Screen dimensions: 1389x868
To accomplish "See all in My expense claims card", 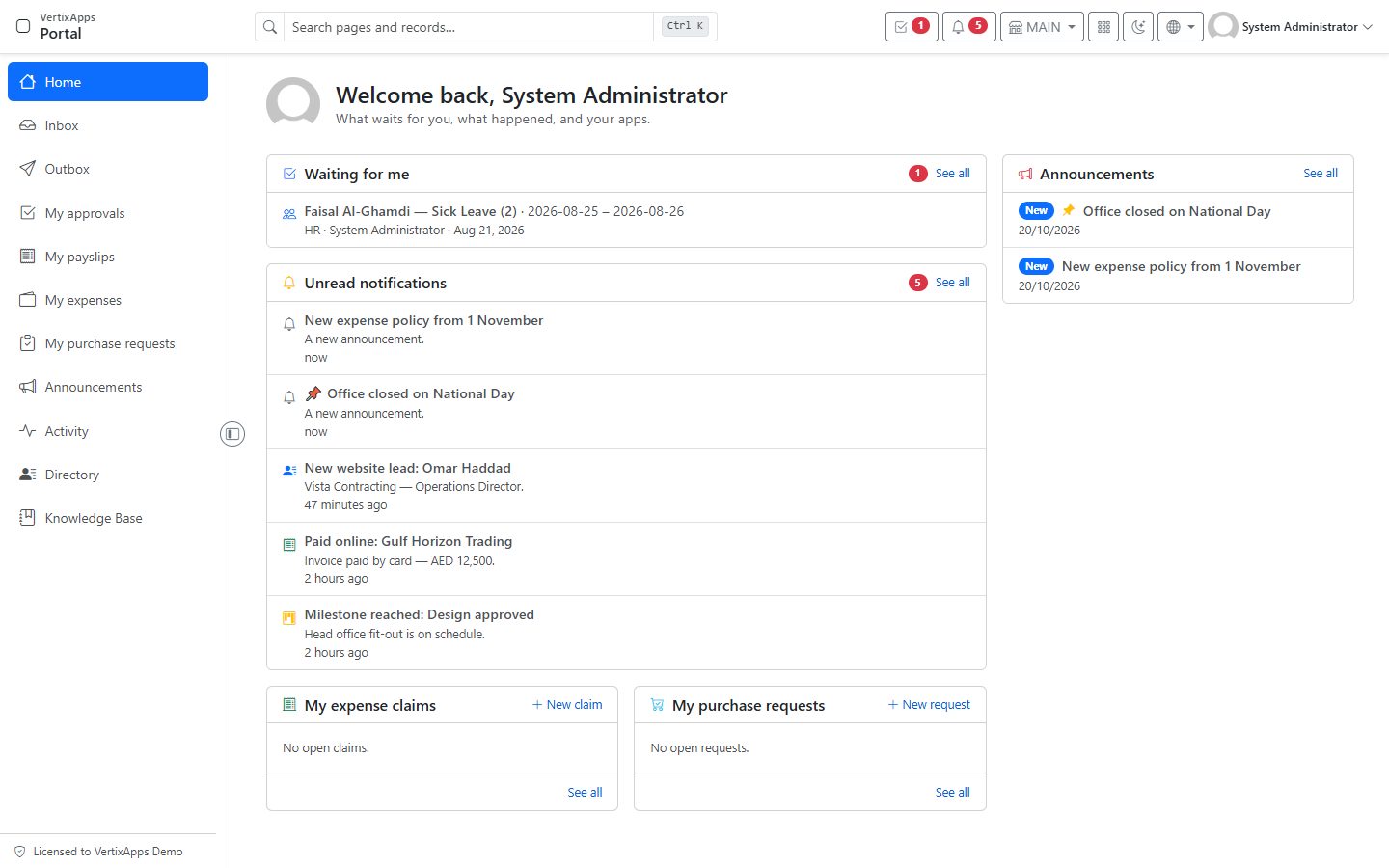I will [x=585, y=793].
